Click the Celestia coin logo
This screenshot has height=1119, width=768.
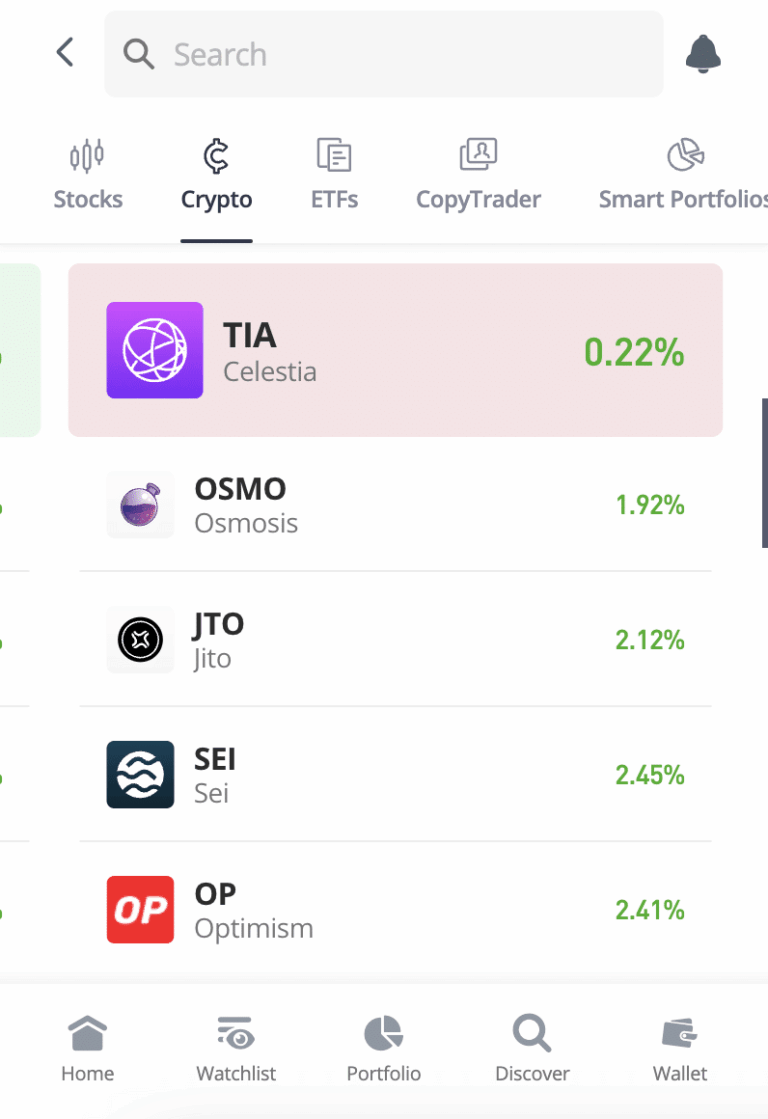coord(155,350)
